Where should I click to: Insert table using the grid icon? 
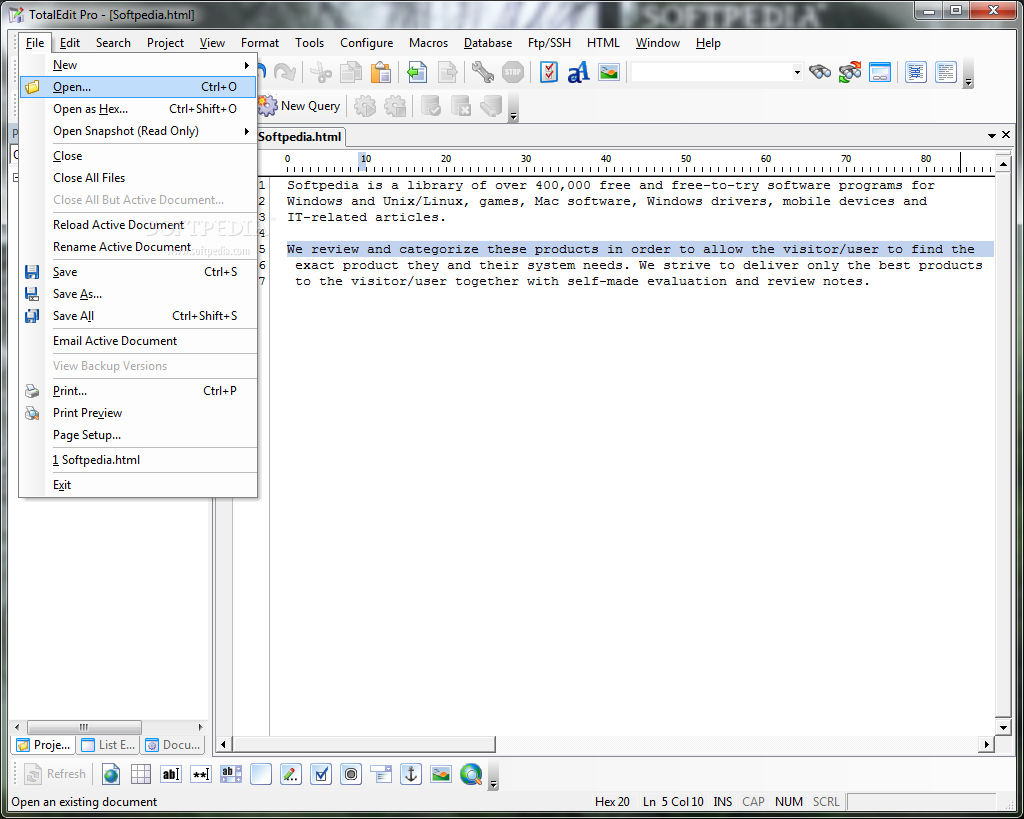[140, 774]
